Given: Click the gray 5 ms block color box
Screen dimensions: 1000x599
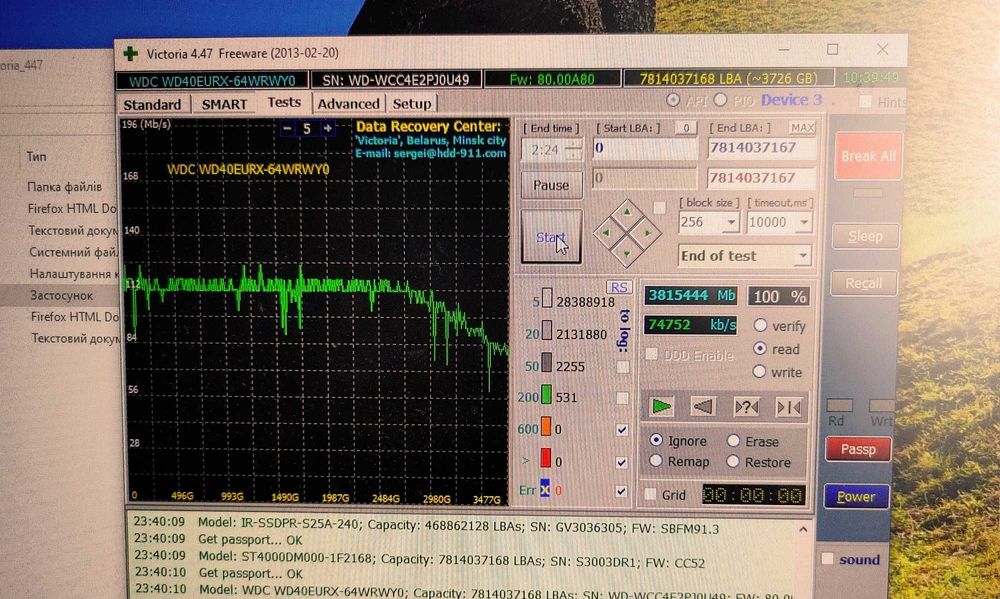Looking at the screenshot, I should point(547,299).
